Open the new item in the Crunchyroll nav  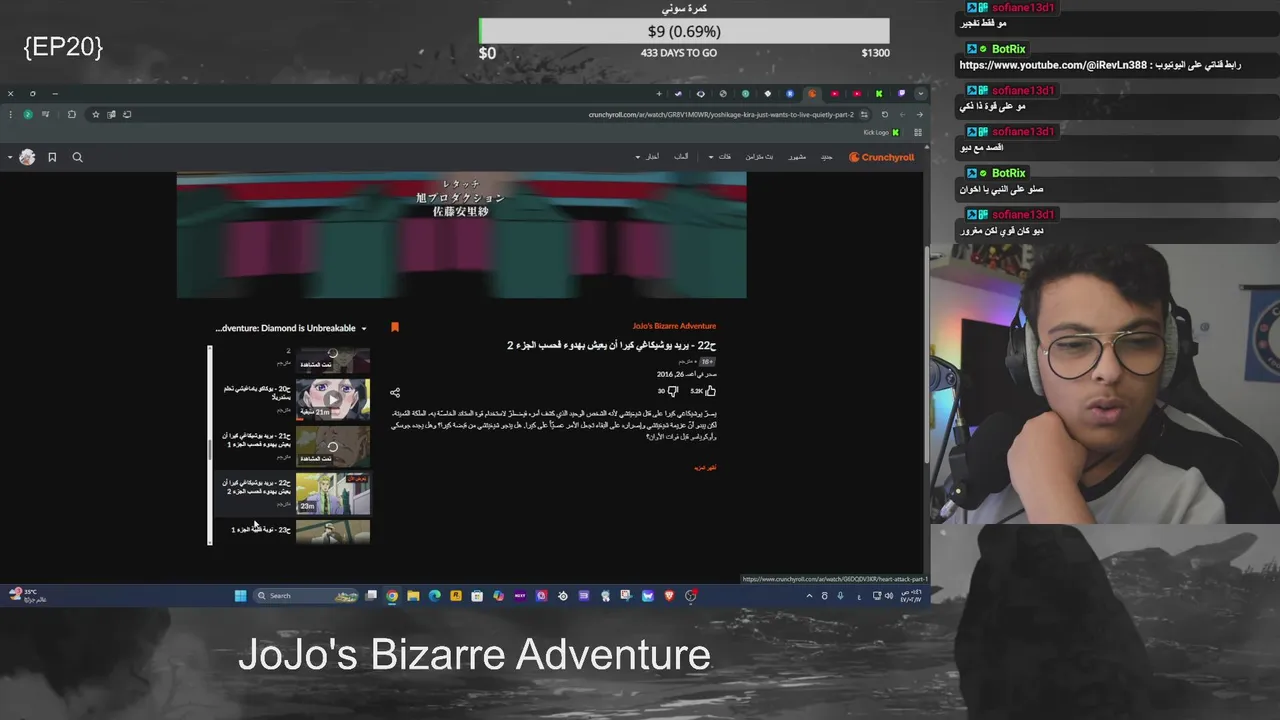827,157
